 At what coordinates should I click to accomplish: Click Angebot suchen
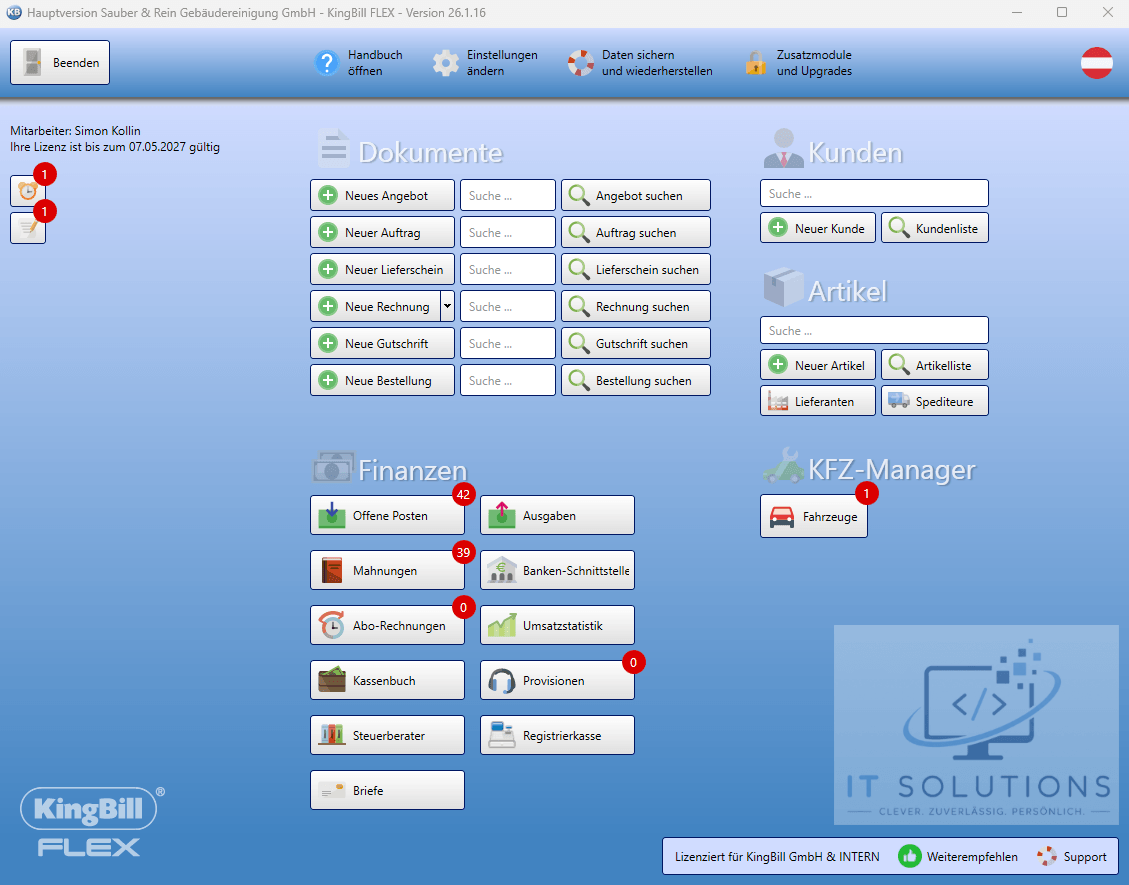[x=636, y=195]
